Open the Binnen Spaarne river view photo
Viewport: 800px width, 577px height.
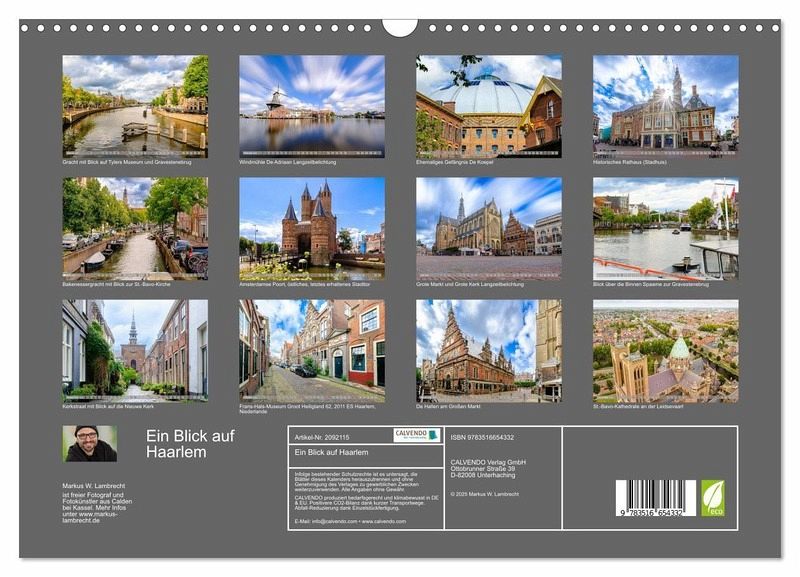pyautogui.click(x=666, y=229)
